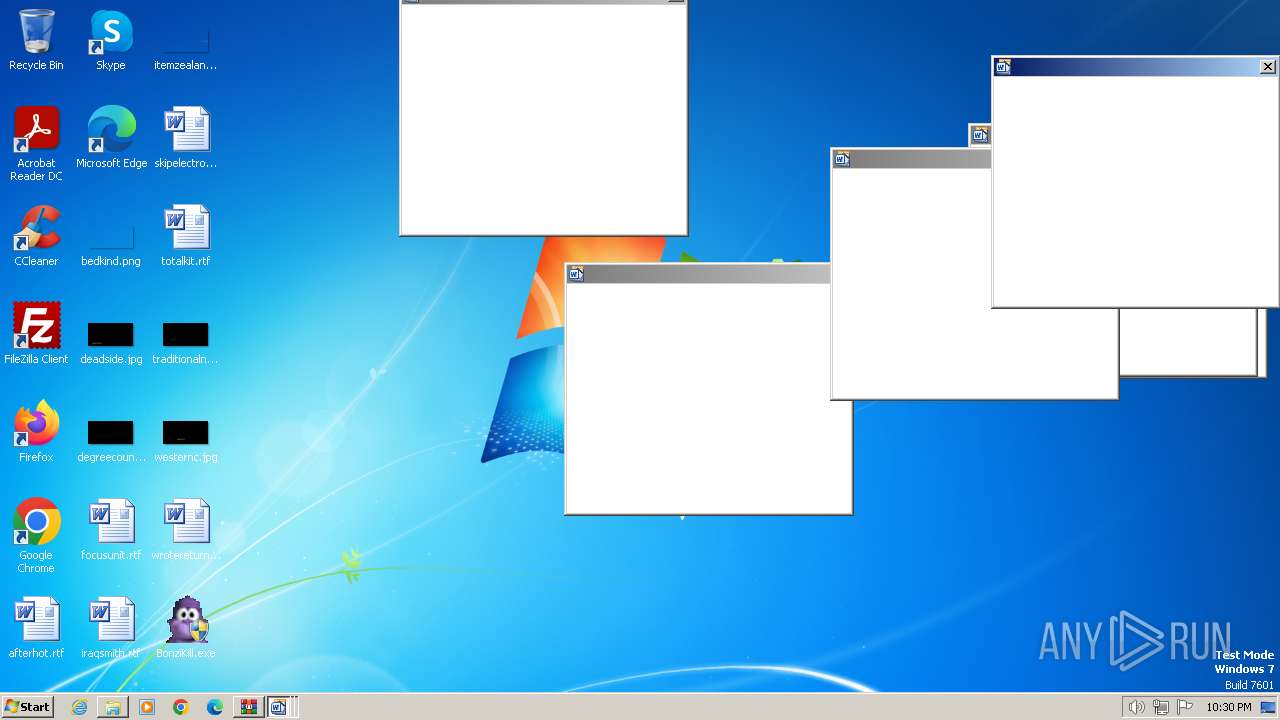Open the network tray icon

(x=1161, y=707)
